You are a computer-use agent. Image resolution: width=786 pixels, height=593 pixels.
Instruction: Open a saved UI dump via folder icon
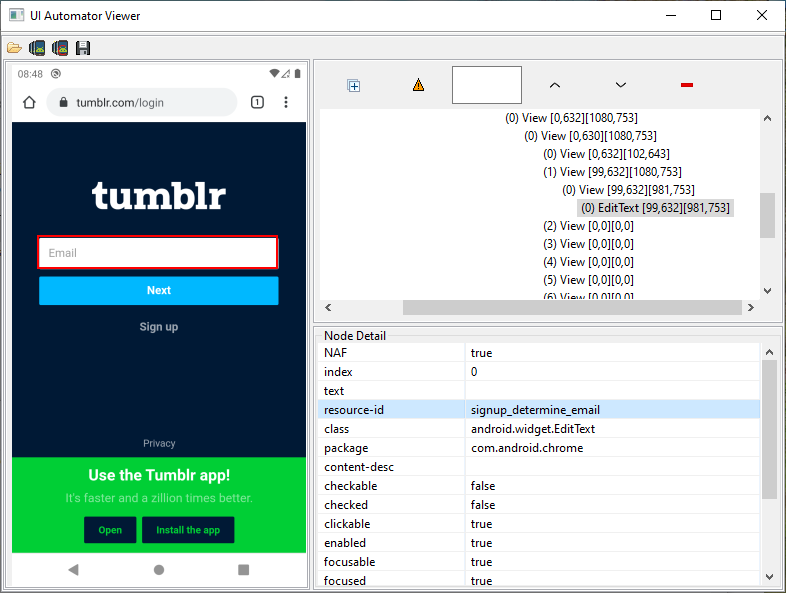point(14,48)
